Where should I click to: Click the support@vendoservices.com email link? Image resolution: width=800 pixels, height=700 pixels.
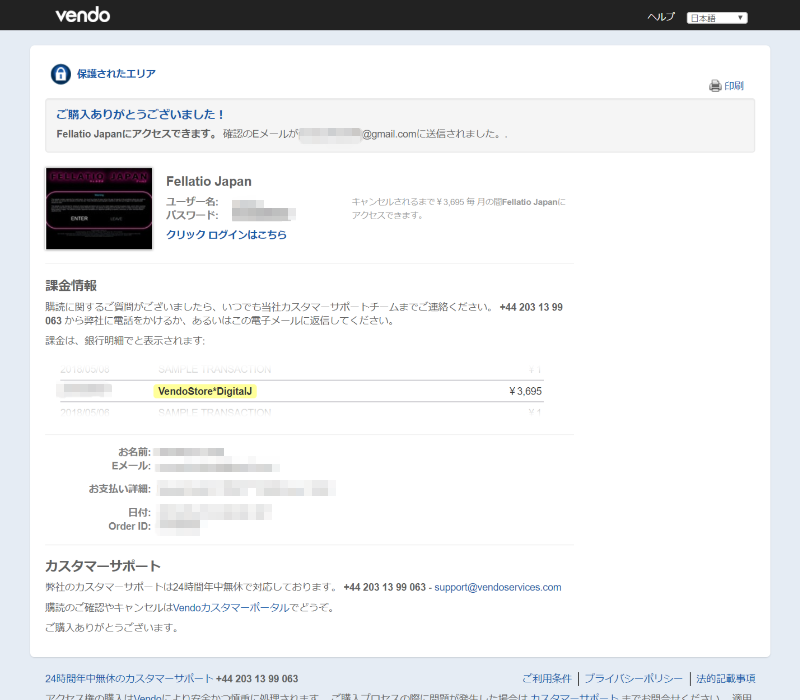(497, 587)
